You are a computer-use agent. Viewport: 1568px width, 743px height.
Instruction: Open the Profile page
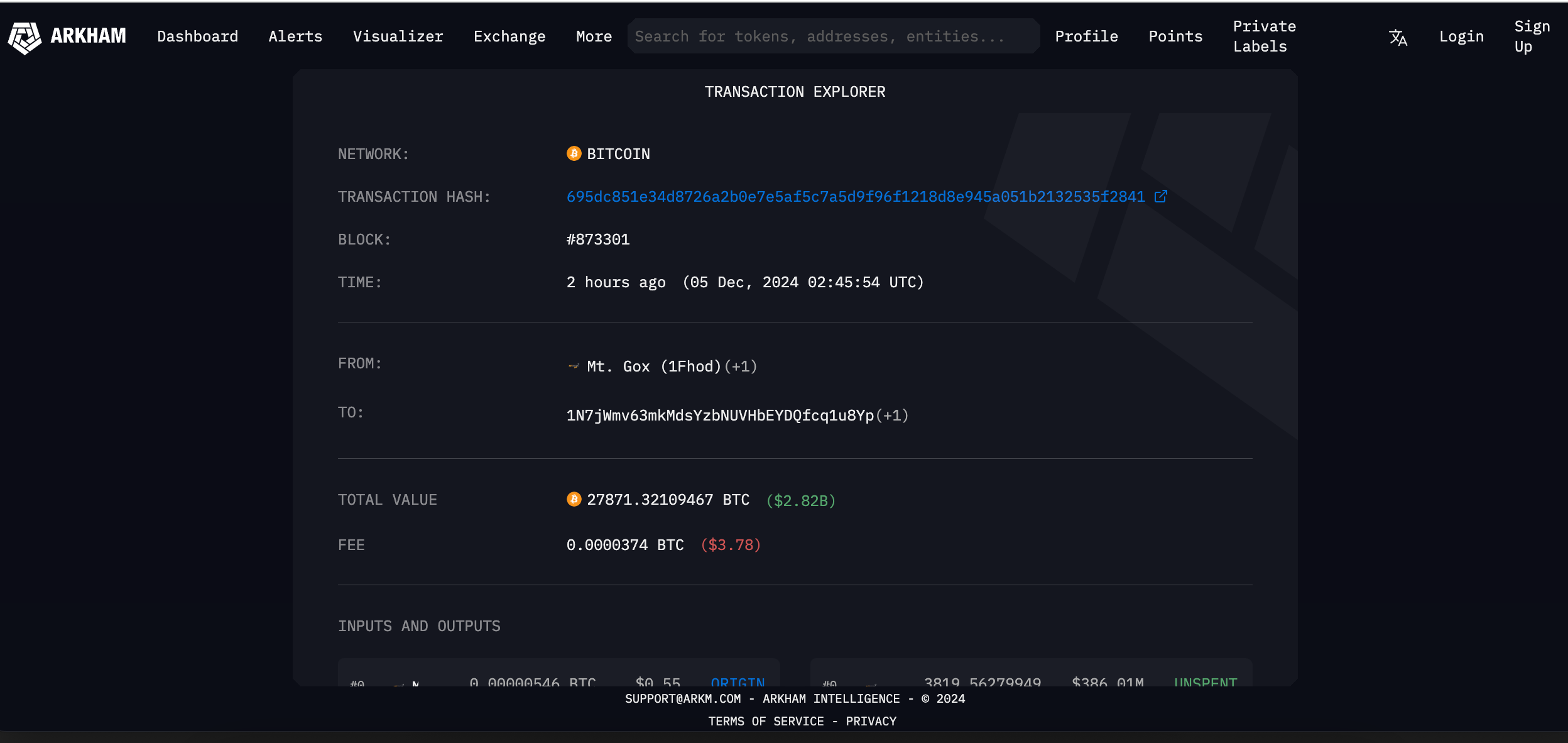1086,36
